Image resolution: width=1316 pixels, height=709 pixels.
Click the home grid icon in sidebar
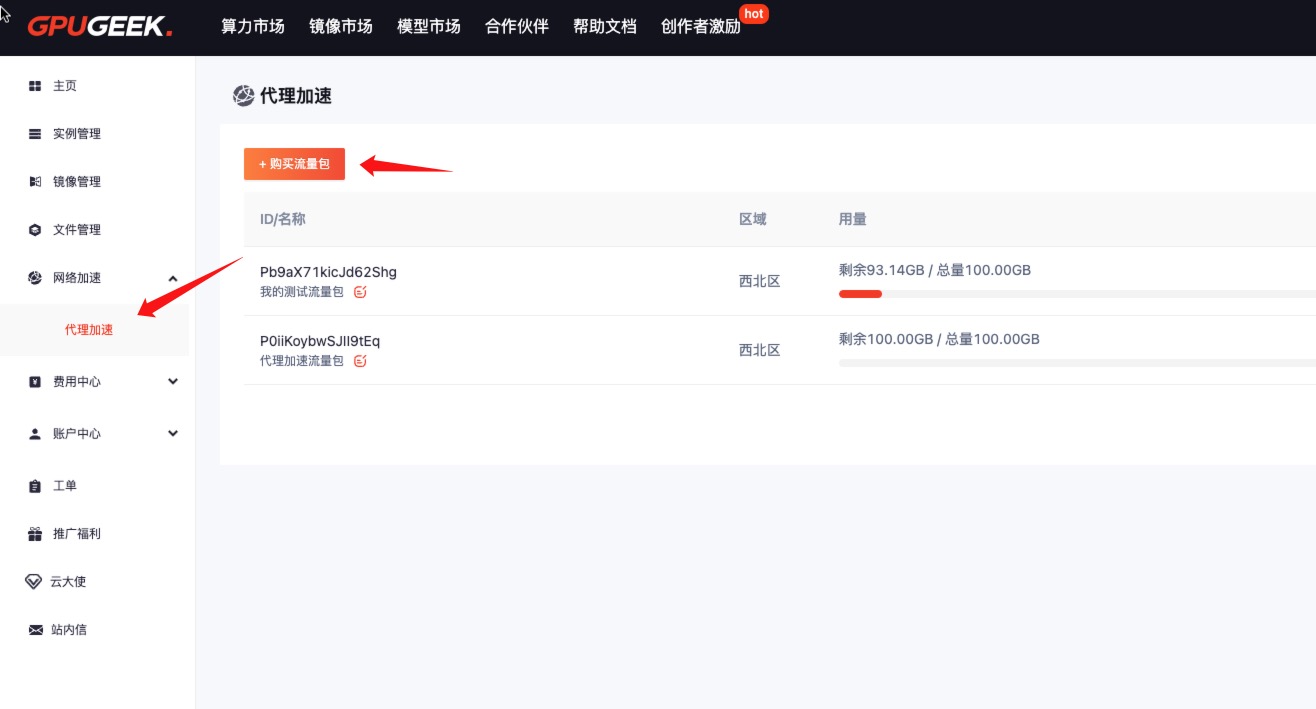pos(35,86)
